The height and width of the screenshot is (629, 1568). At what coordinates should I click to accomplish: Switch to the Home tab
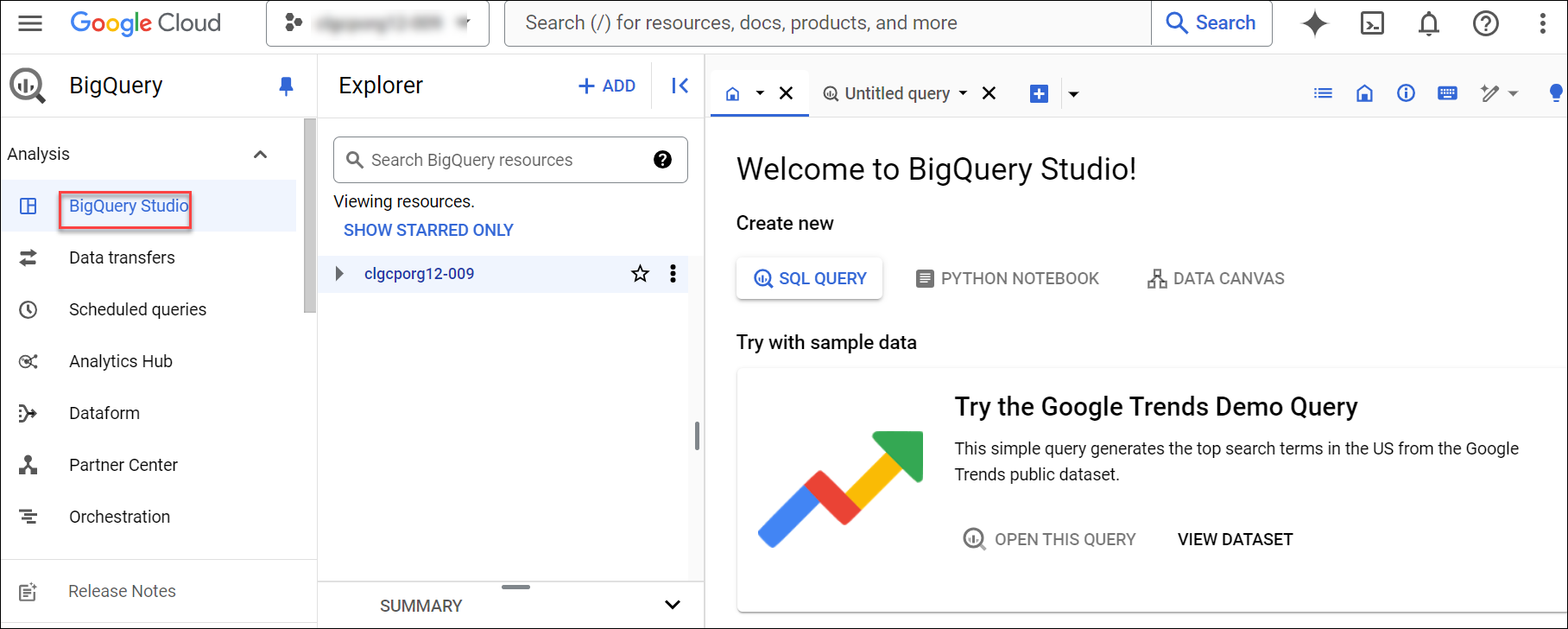click(x=732, y=93)
